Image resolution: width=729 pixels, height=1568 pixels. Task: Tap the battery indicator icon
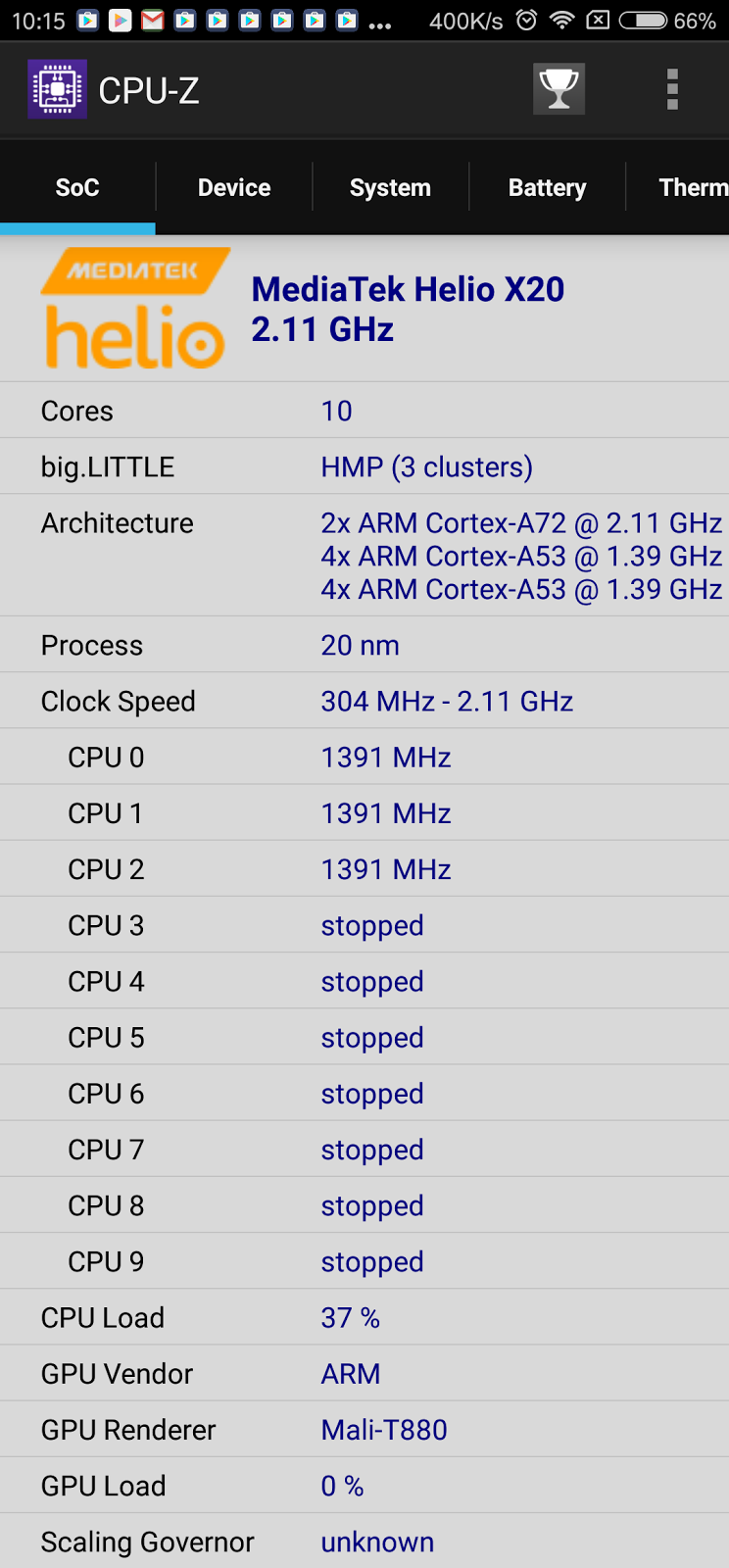(x=643, y=20)
